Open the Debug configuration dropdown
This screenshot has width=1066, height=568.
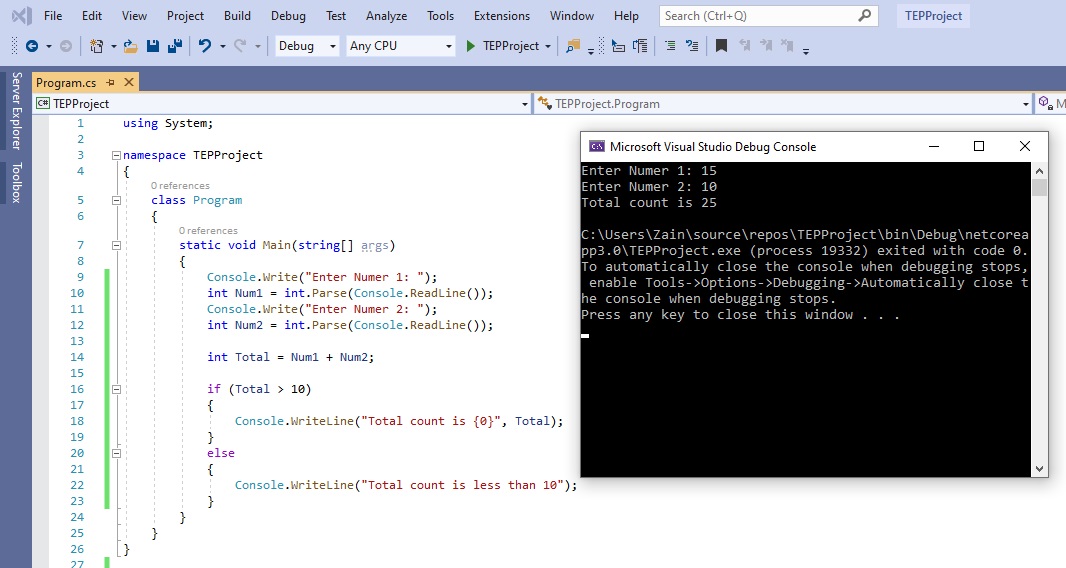[x=308, y=46]
